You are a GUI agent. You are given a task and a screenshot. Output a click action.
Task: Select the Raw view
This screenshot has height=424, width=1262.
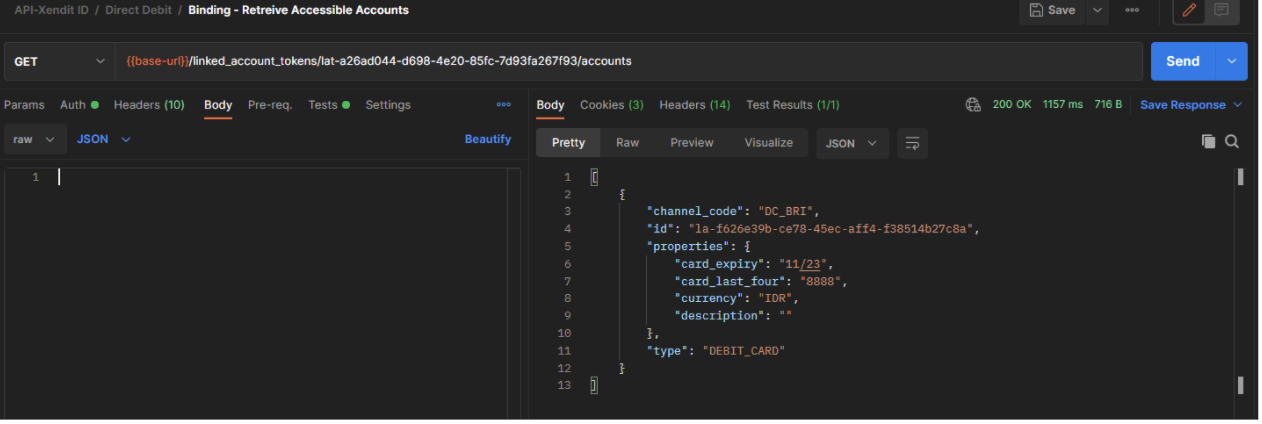[x=627, y=143]
